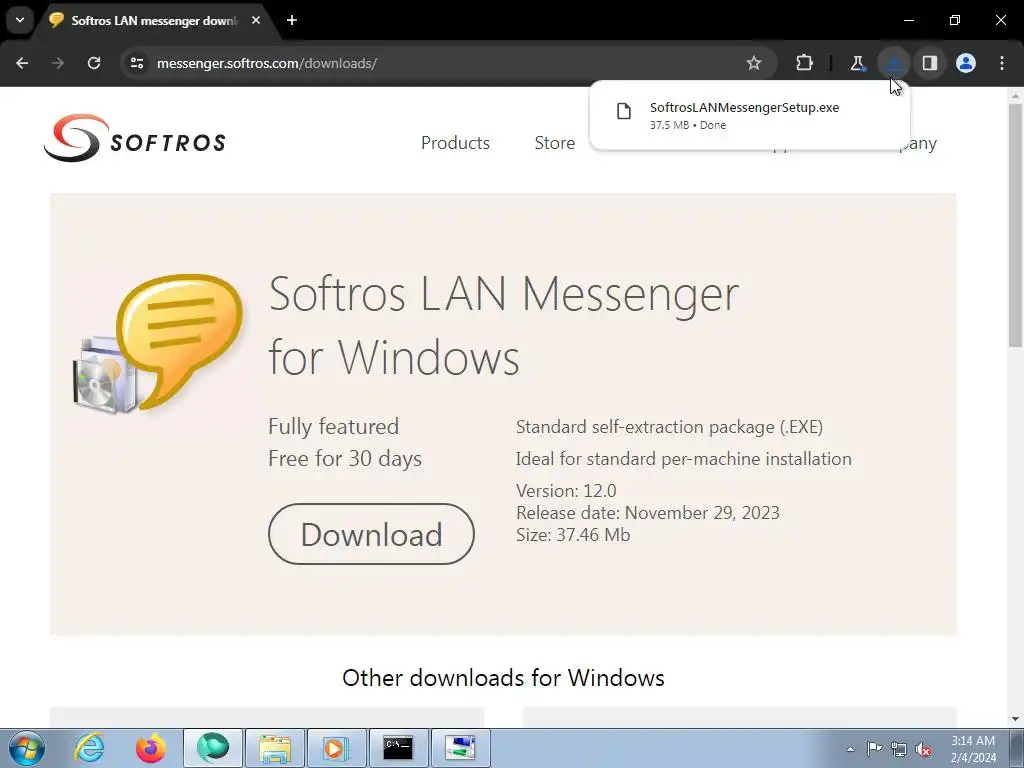
Task: Toggle the downloads toolbar icon
Action: point(893,63)
